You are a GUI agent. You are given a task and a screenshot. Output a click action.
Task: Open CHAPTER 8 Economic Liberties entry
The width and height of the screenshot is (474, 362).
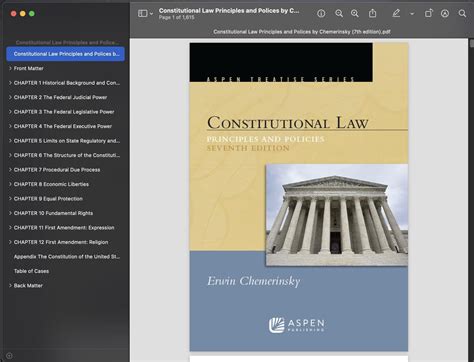pos(51,184)
